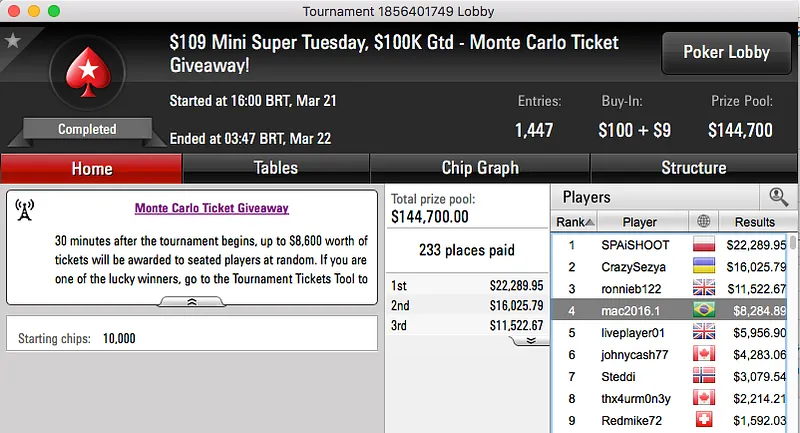800x433 pixels.
Task: Open the player search magnifier
Action: [x=778, y=197]
